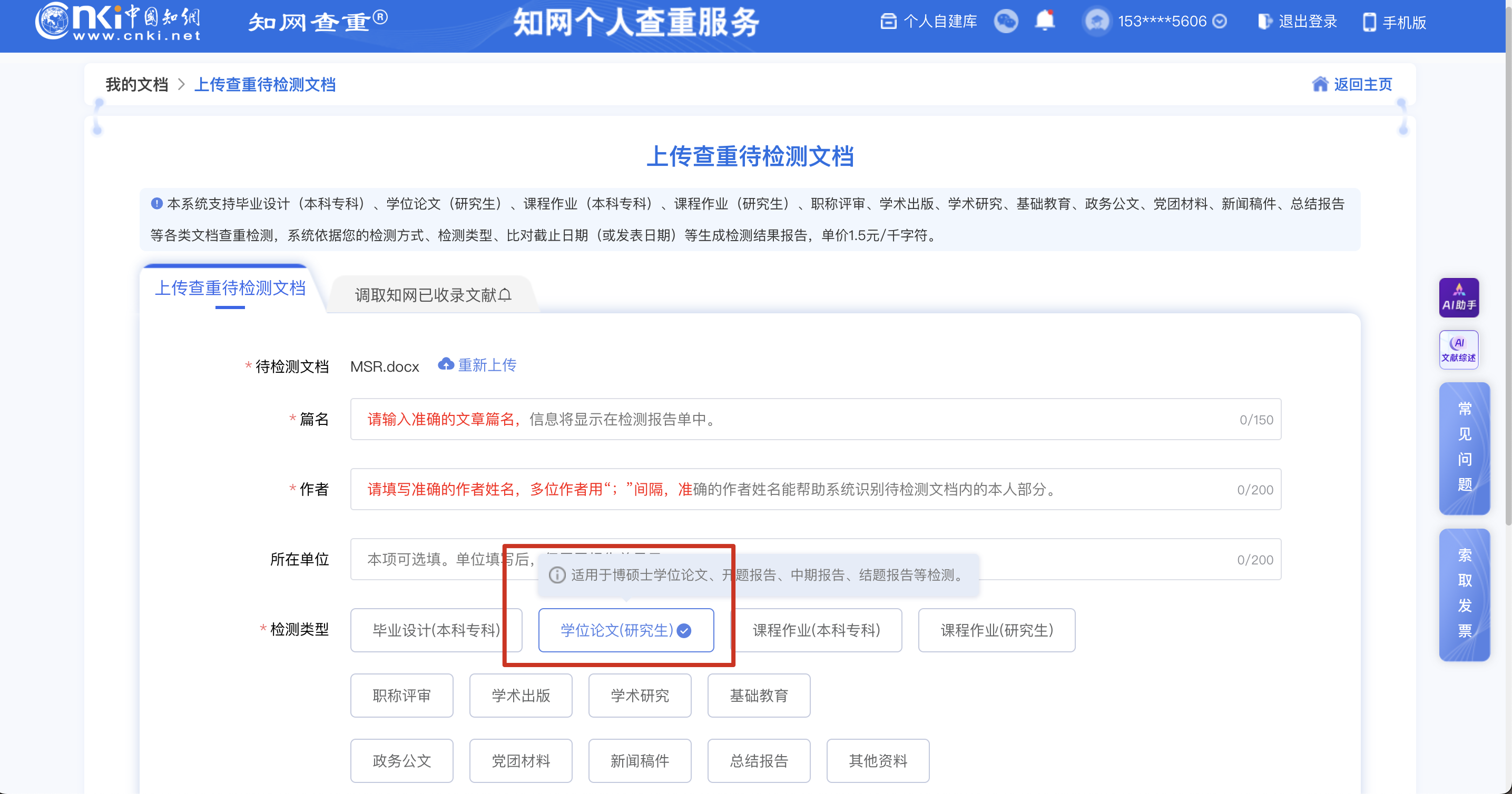1512x794 pixels.
Task: Open 常见问题 side panel
Action: [1464, 448]
